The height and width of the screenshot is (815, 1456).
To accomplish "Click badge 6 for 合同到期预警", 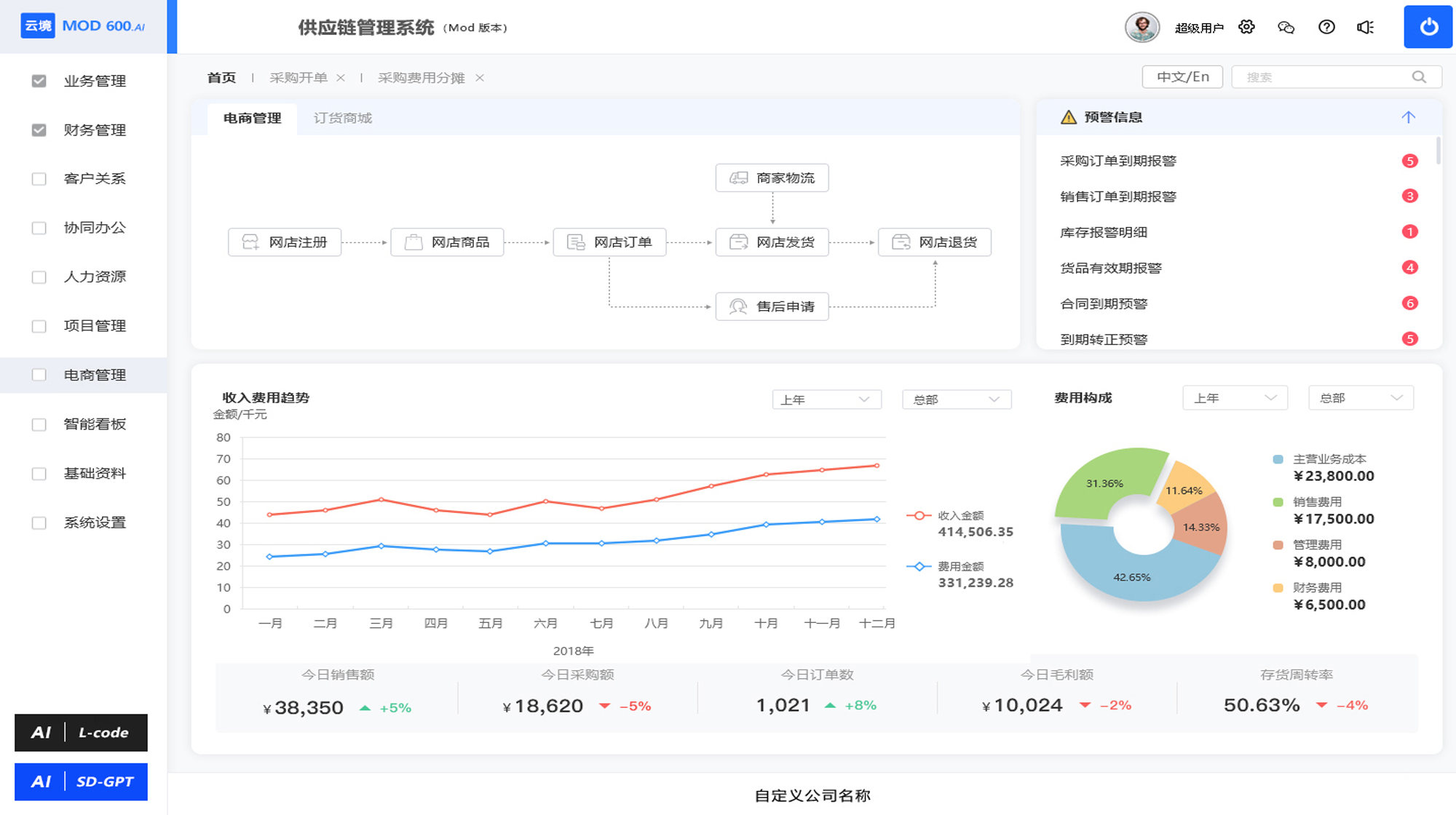I will pyautogui.click(x=1409, y=303).
